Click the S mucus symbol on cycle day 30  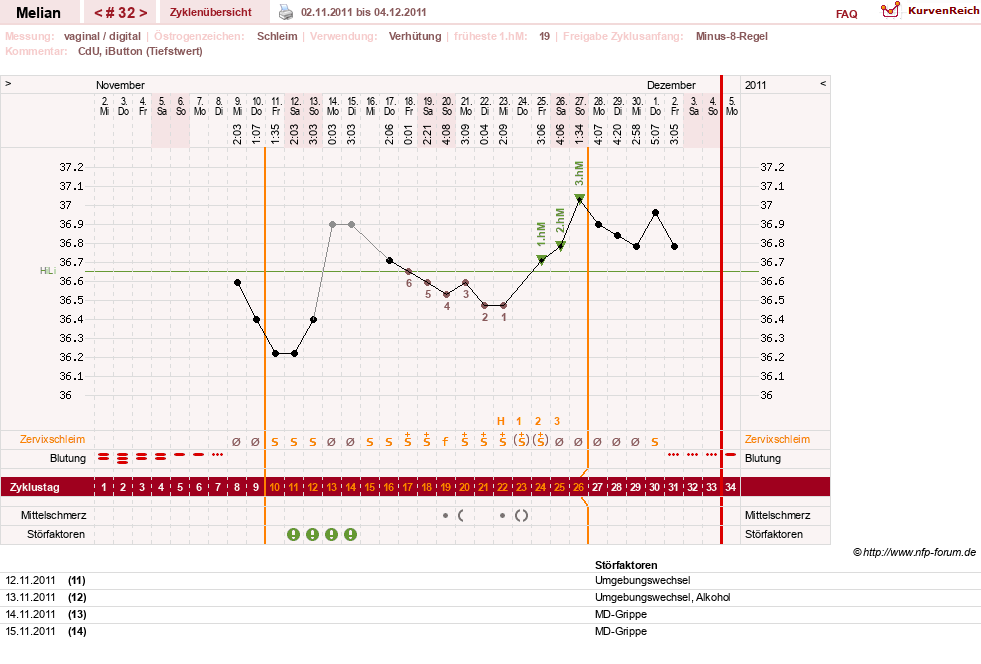click(654, 442)
